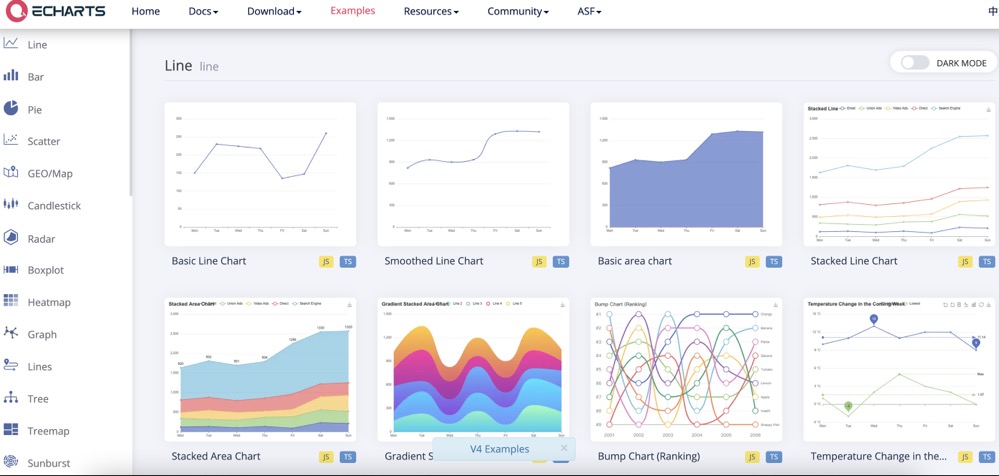
Task: Select the Scatter chart sidebar icon
Action: tap(11, 140)
